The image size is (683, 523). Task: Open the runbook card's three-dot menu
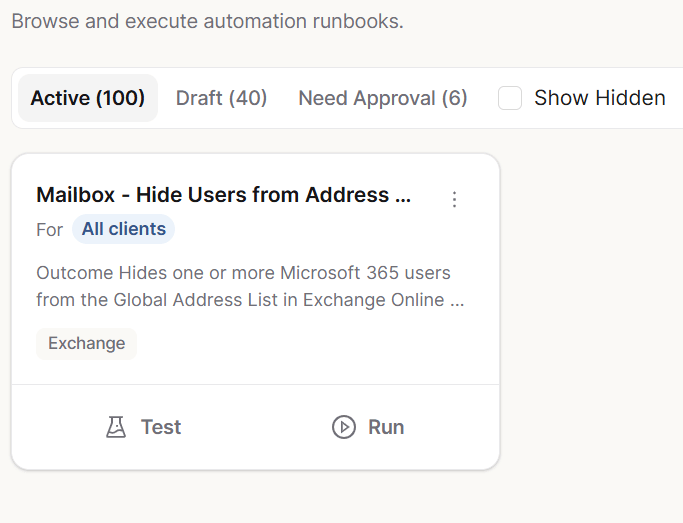pyautogui.click(x=454, y=199)
